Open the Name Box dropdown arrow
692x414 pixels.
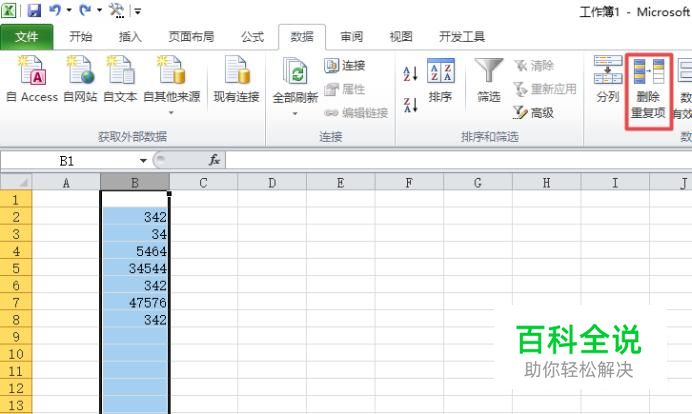143,161
